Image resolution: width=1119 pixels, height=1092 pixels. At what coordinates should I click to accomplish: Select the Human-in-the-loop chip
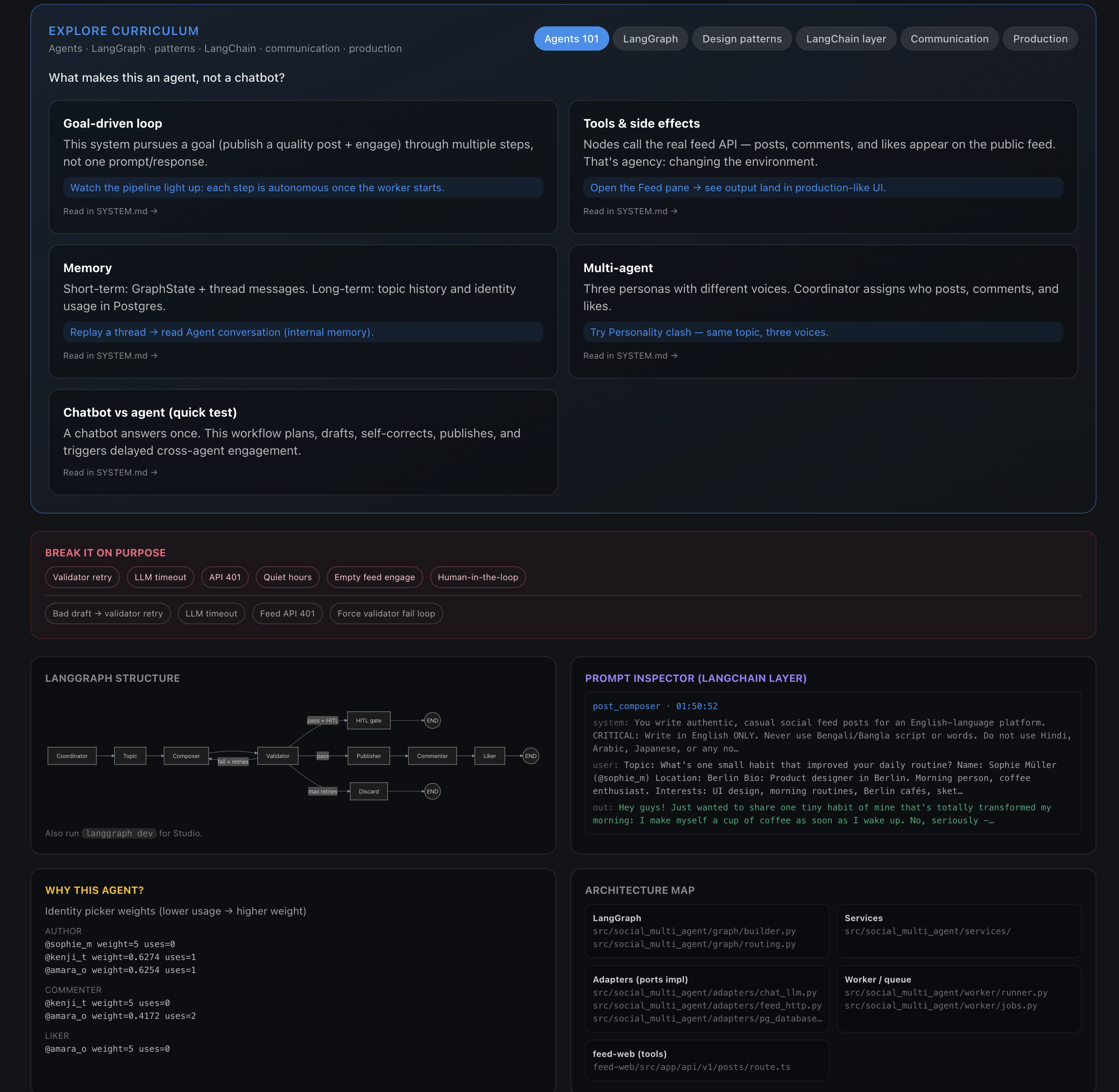click(478, 577)
